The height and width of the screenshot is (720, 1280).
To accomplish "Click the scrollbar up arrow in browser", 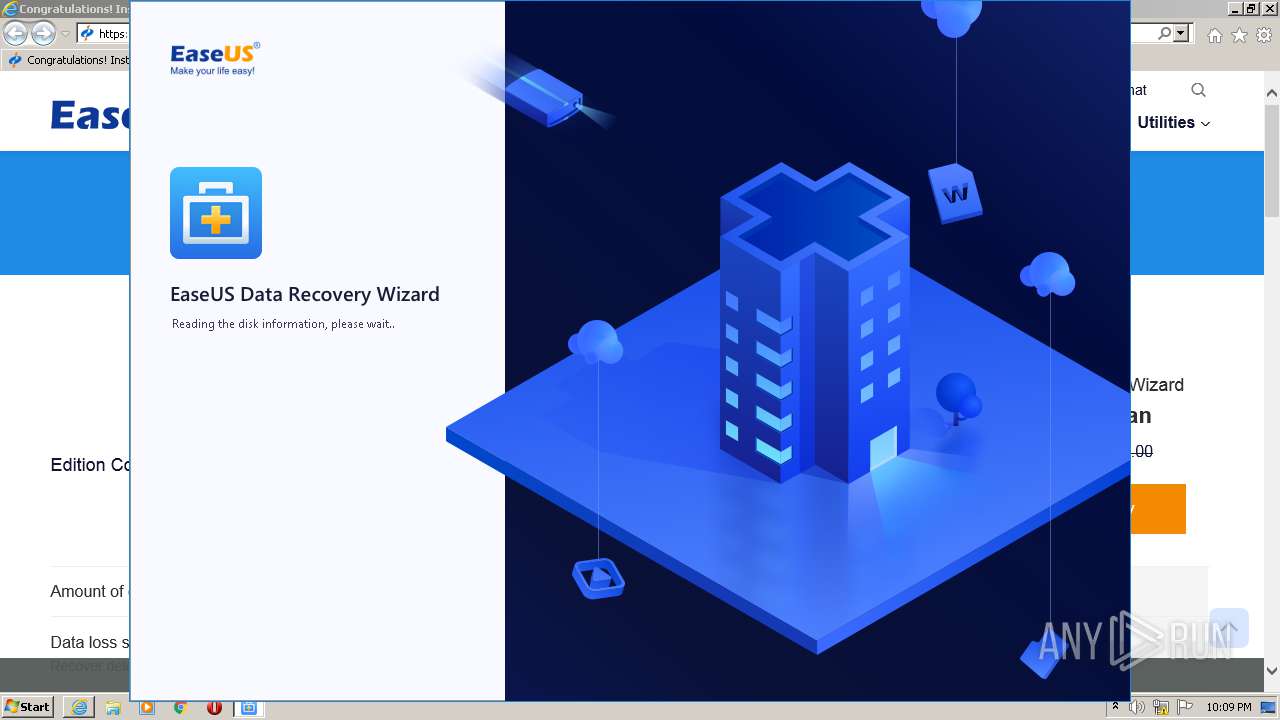I will [x=1272, y=94].
